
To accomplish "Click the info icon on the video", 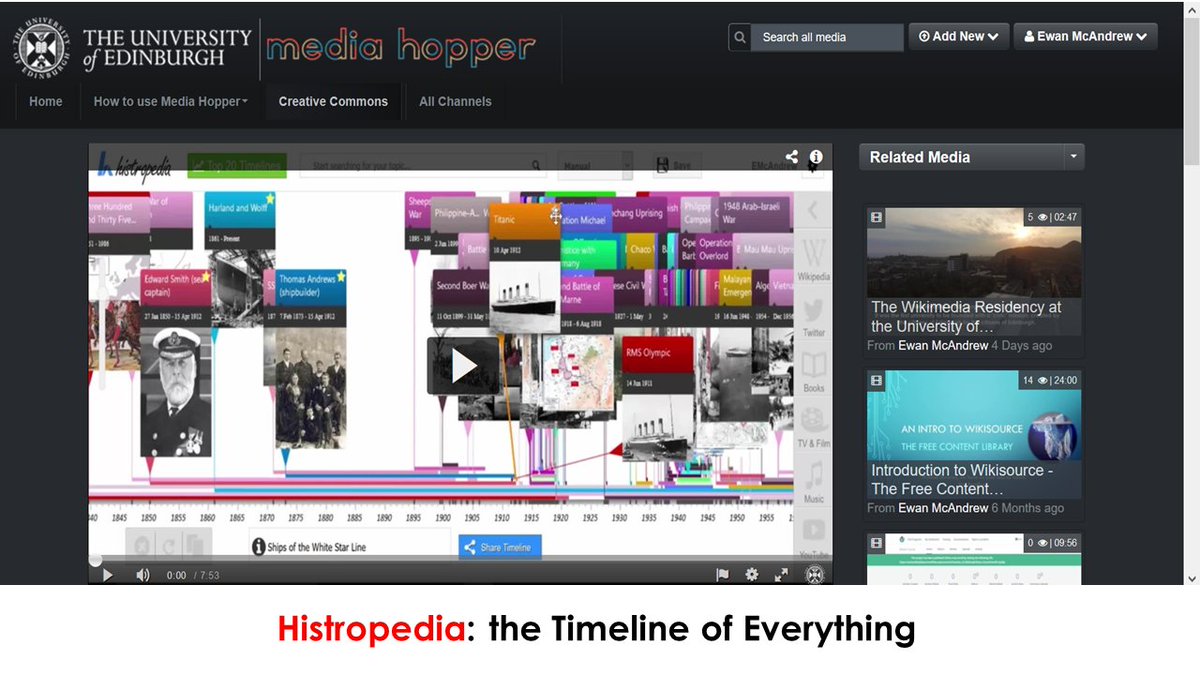I will (816, 157).
